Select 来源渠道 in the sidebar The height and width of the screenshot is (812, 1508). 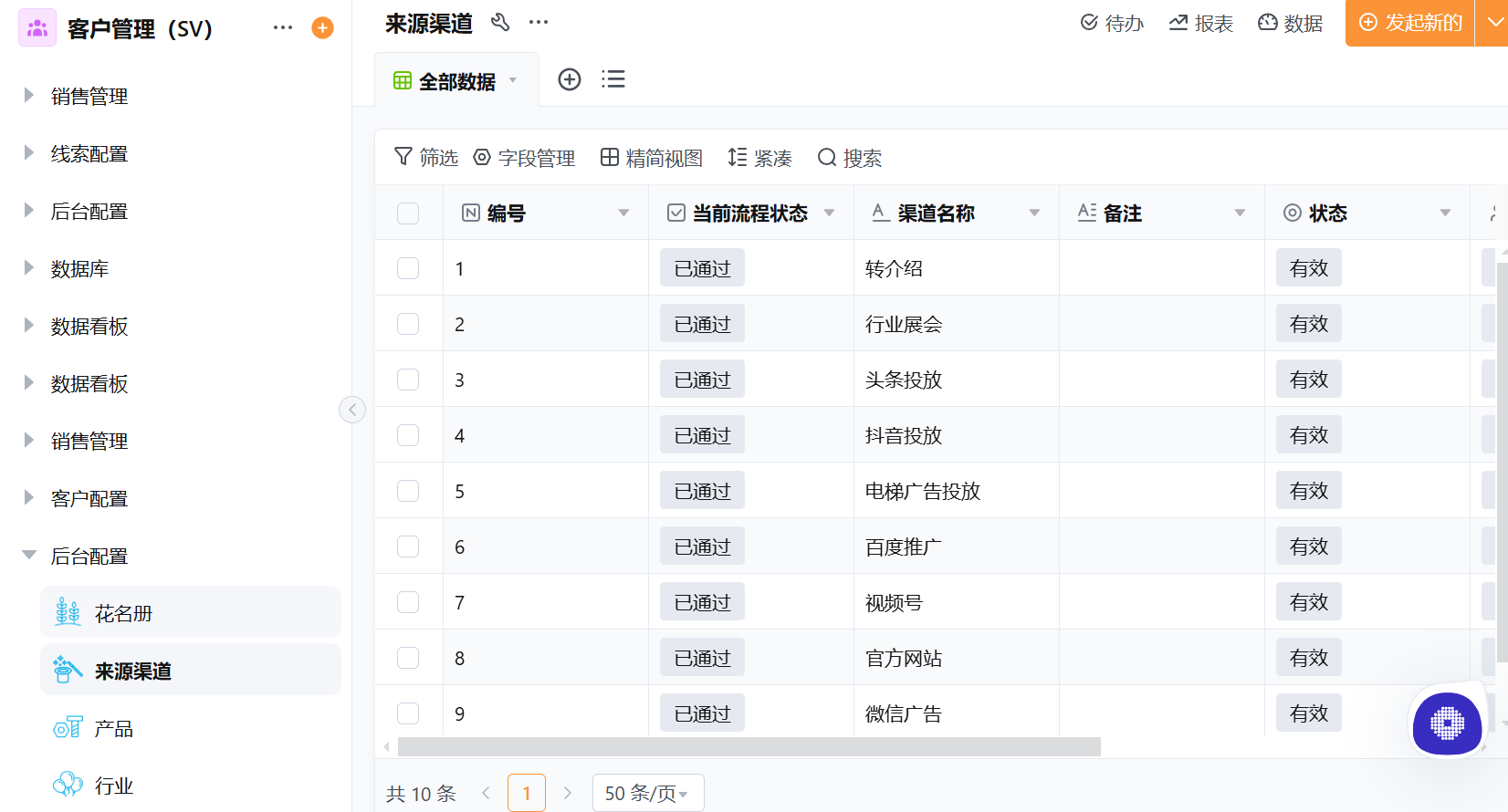(191, 670)
